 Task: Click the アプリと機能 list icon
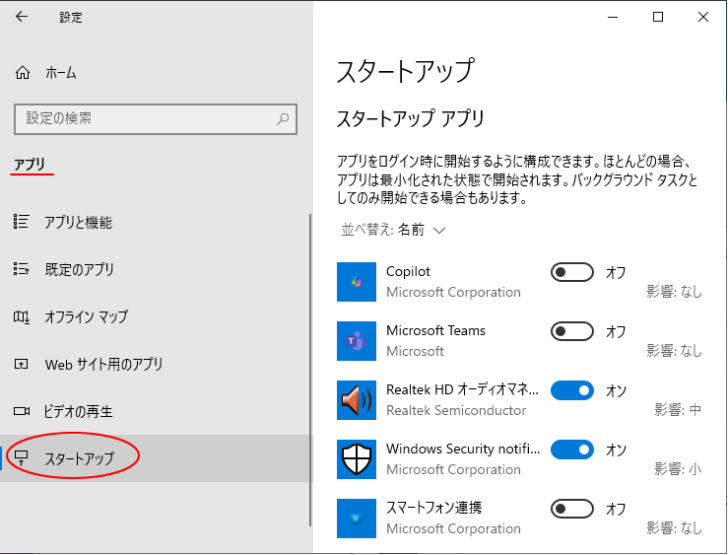click(x=21, y=222)
